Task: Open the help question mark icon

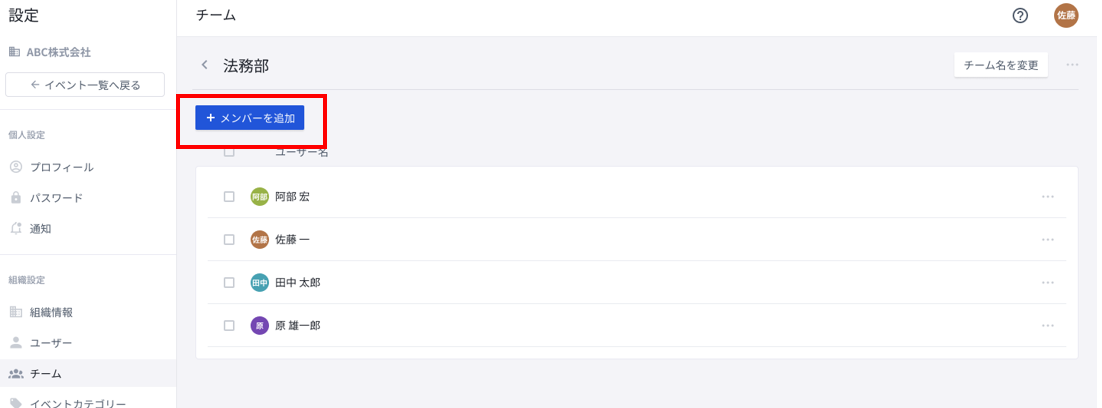Action: pyautogui.click(x=1020, y=15)
